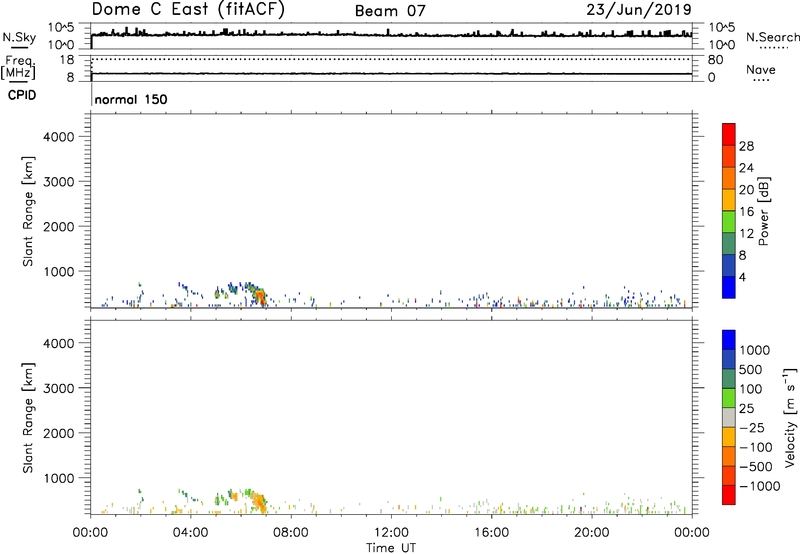Click the red -1000 velocity colorbar segment
Viewport: 800px width, 554px height.
[729, 495]
